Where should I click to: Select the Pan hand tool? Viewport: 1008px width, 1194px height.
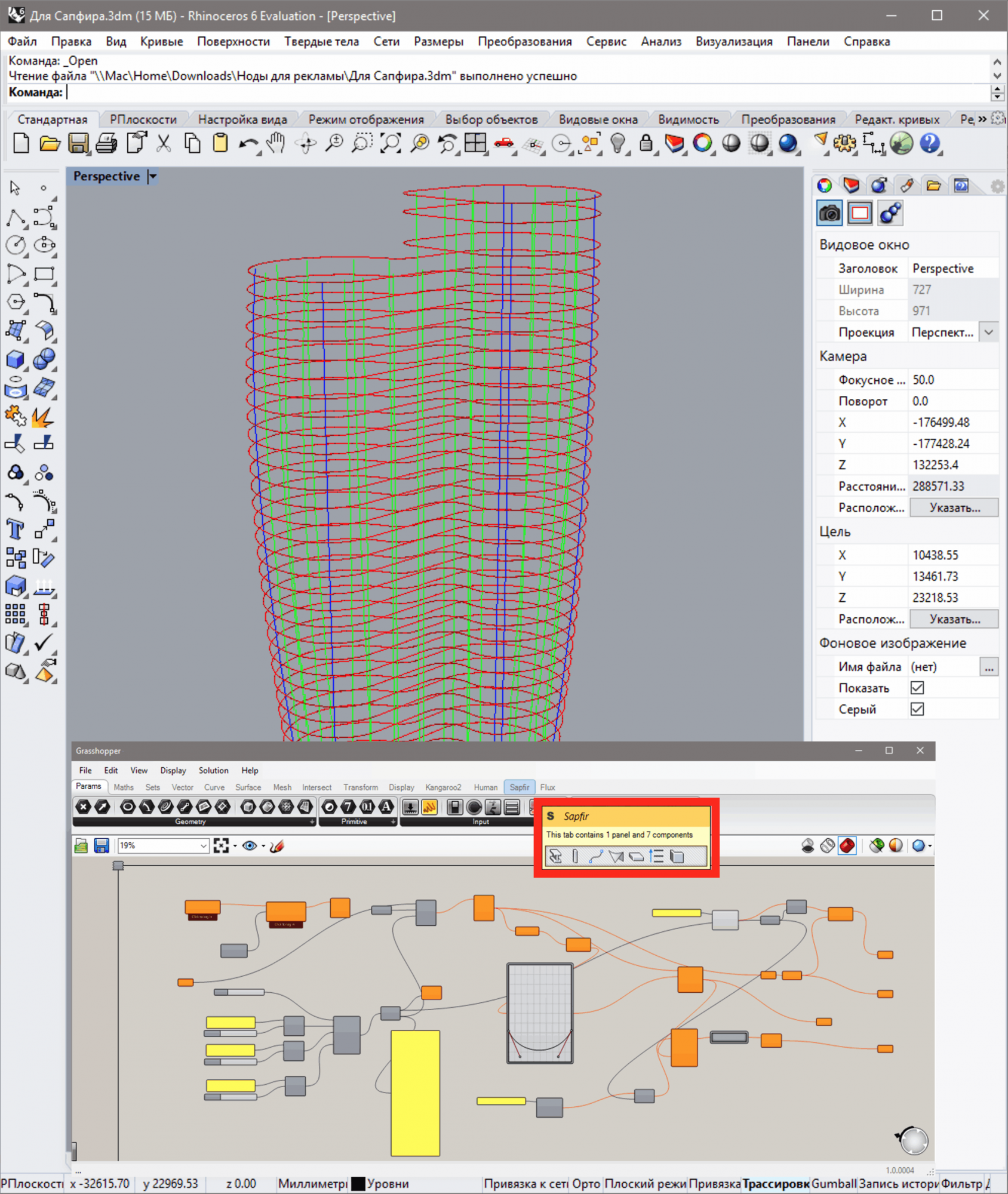click(276, 144)
